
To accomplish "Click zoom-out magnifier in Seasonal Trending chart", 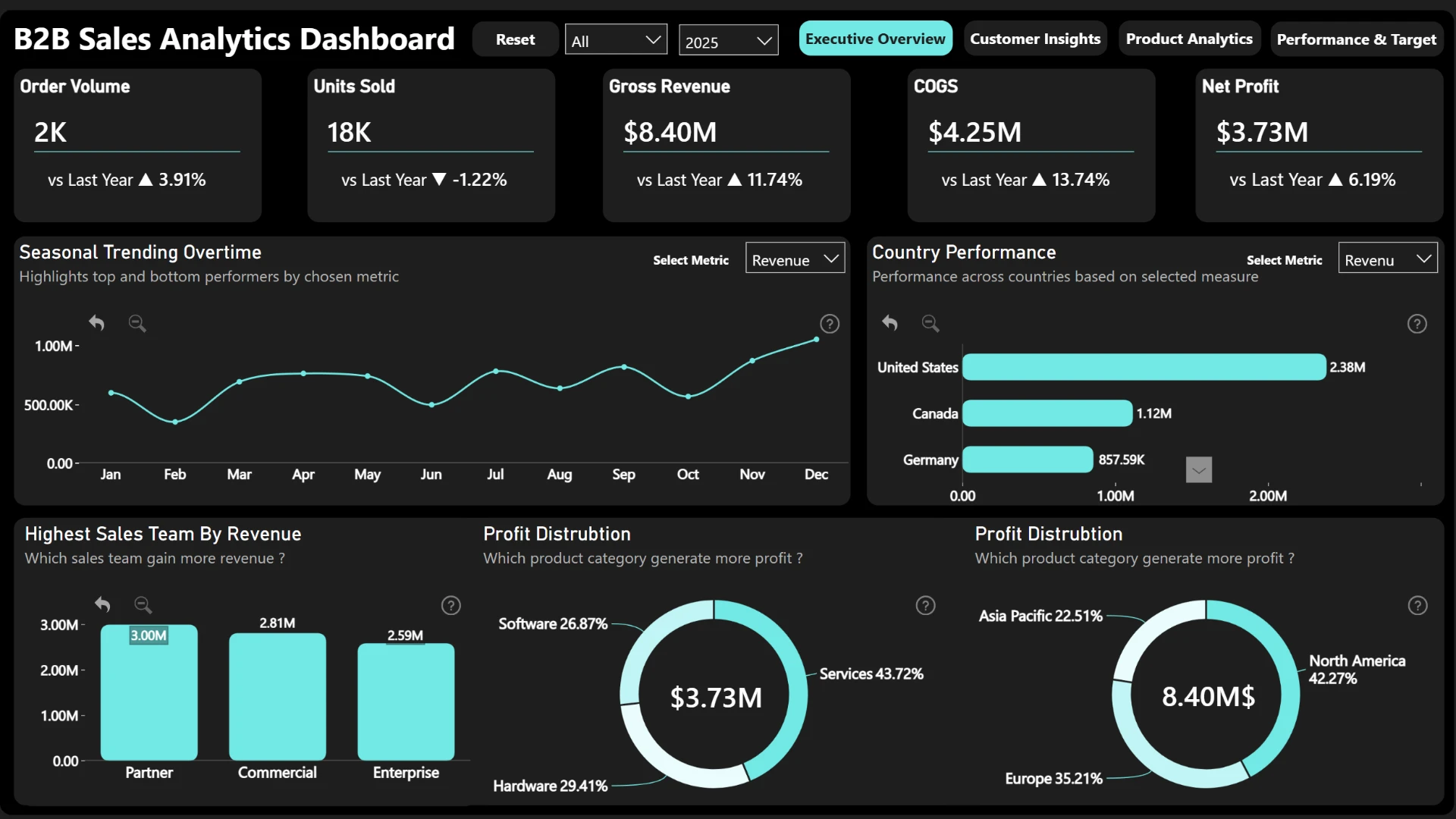I will point(137,323).
